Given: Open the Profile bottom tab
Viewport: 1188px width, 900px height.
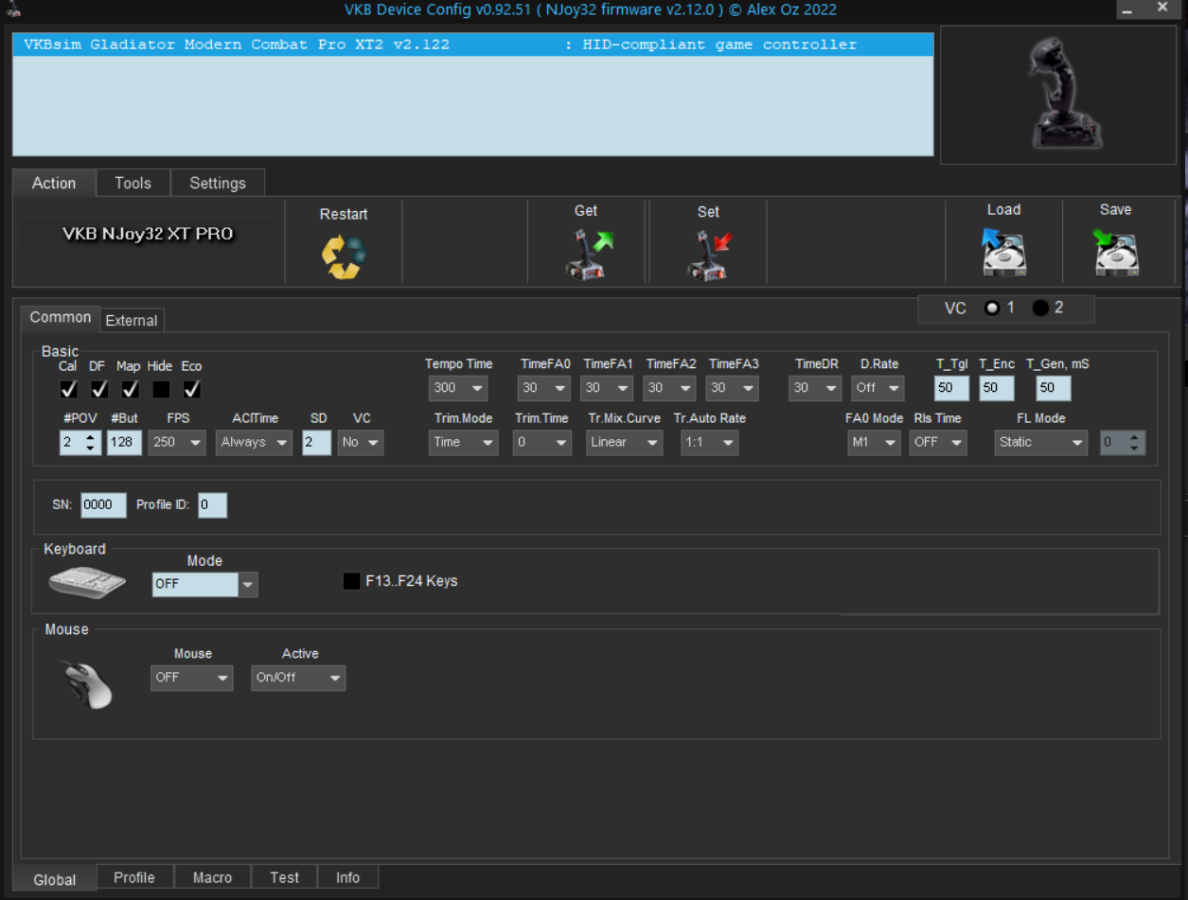Looking at the screenshot, I should click(x=134, y=877).
